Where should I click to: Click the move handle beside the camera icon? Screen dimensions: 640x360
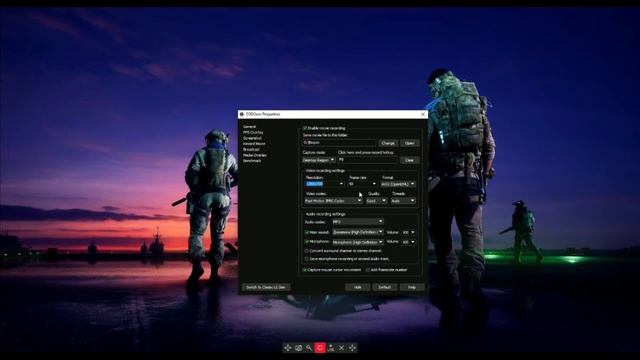pyautogui.click(x=288, y=348)
